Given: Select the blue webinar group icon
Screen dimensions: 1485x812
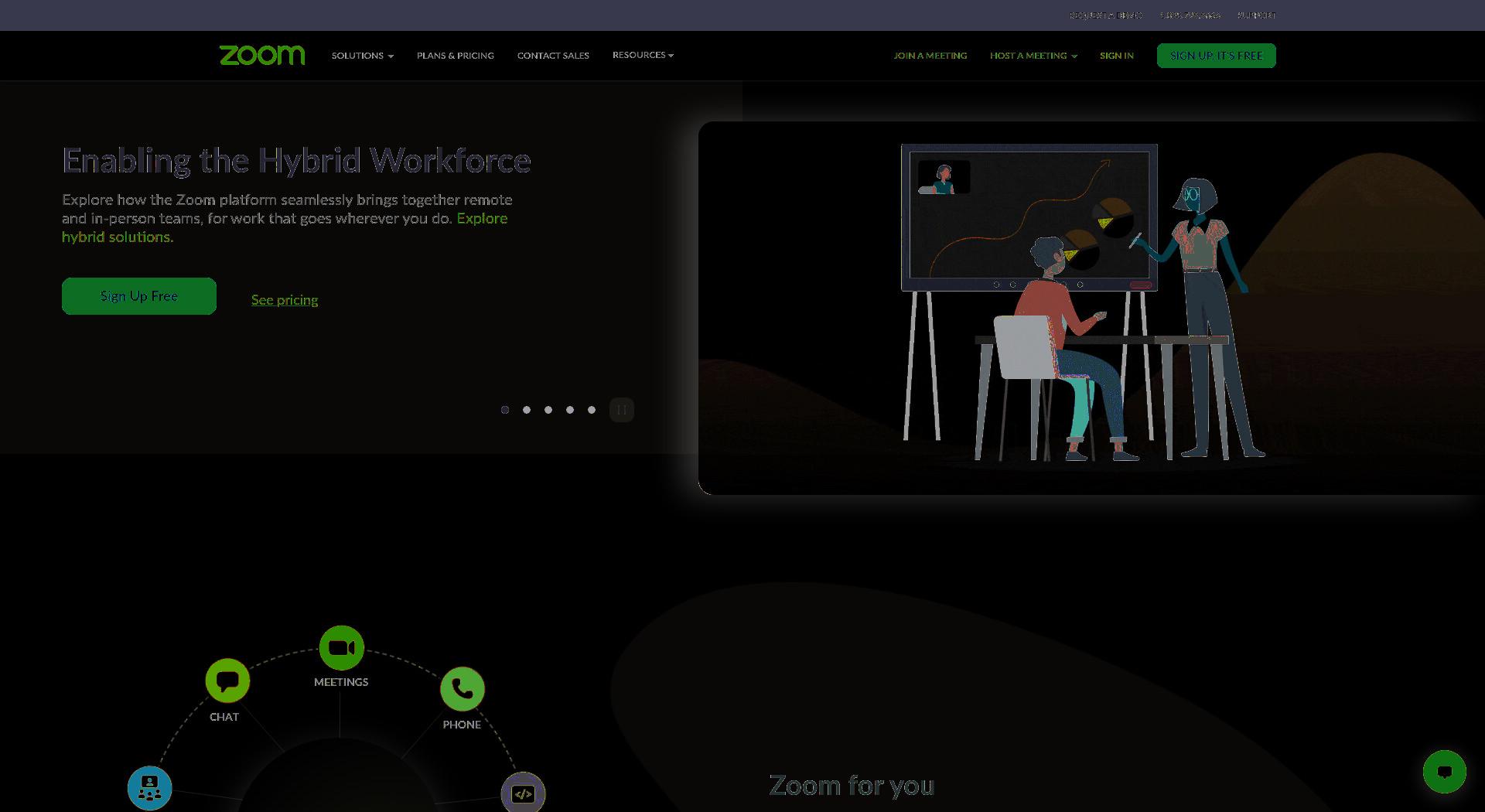Looking at the screenshot, I should (x=149, y=788).
